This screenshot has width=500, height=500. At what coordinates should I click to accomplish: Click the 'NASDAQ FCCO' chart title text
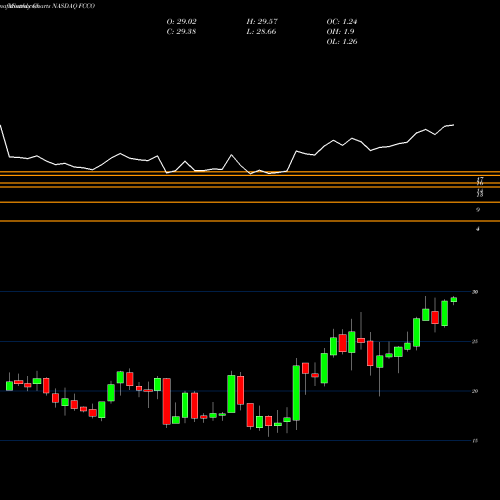click(x=73, y=6)
